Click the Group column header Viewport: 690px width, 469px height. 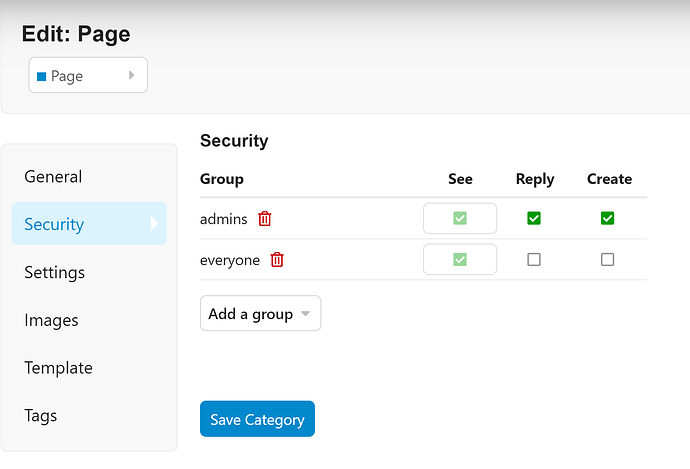(222, 180)
